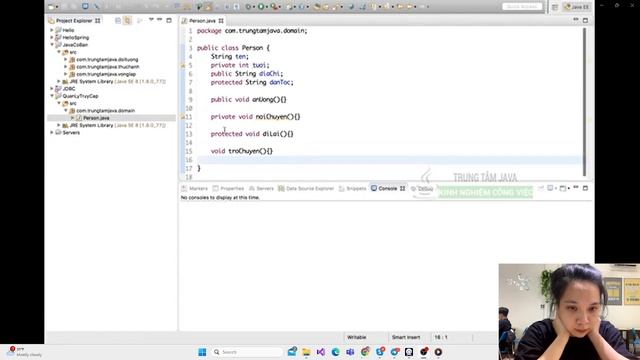Expand com.trungtamjava.thuchanh package
Image resolution: width=640 pixels, height=360 pixels.
tap(66, 67)
